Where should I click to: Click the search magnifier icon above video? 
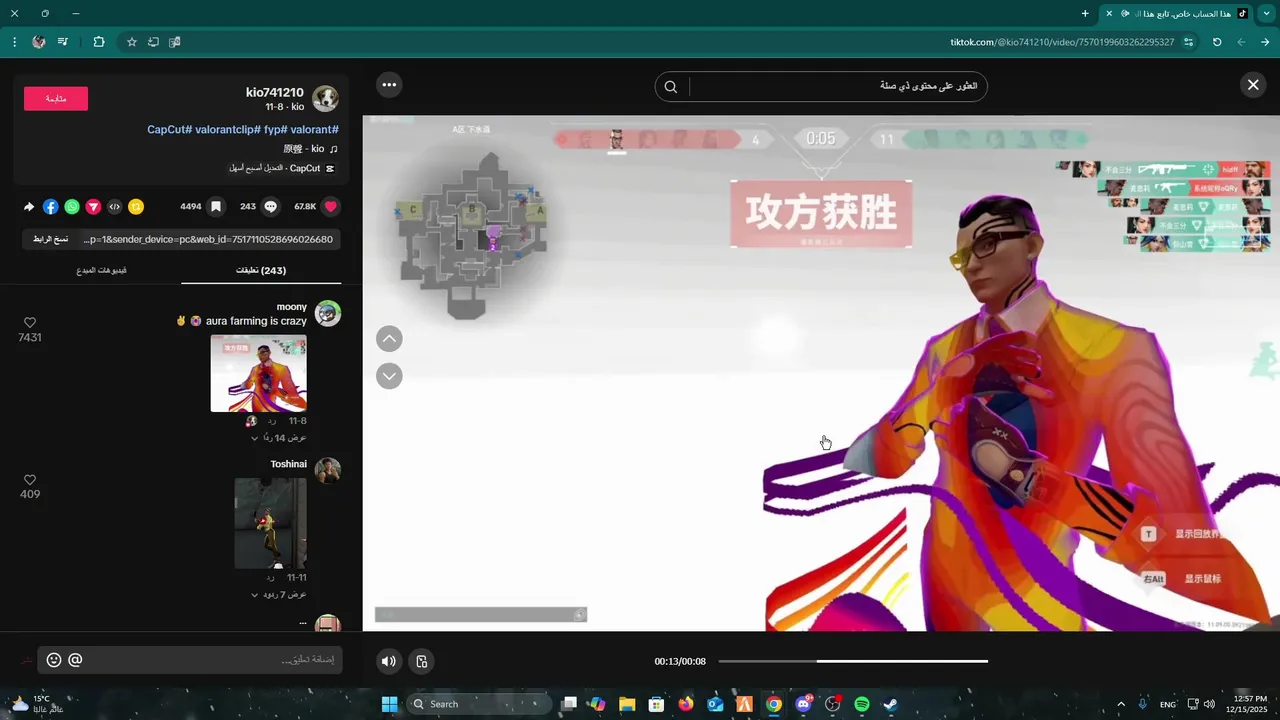tap(671, 86)
